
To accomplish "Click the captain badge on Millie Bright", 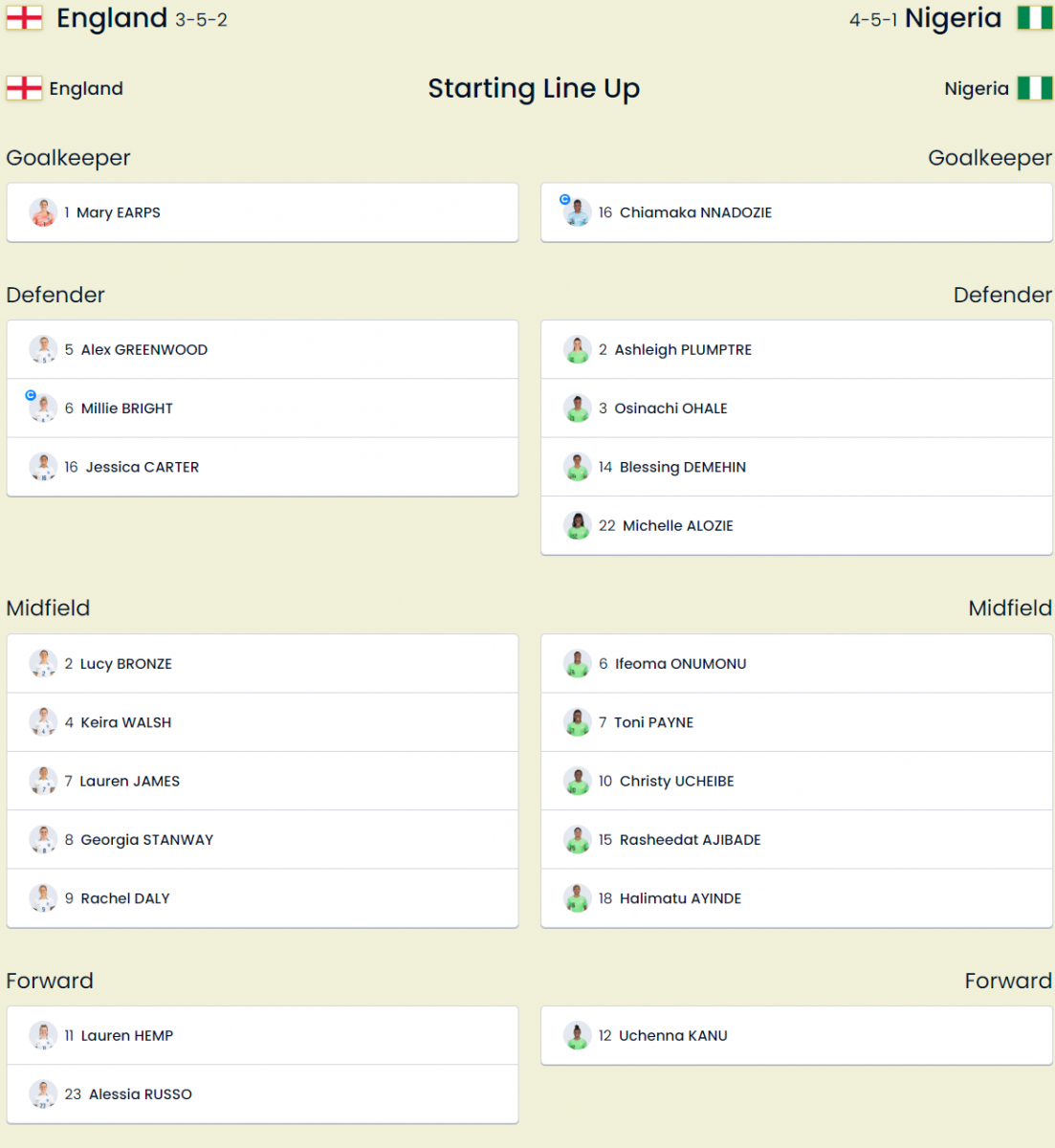I will click(x=31, y=395).
